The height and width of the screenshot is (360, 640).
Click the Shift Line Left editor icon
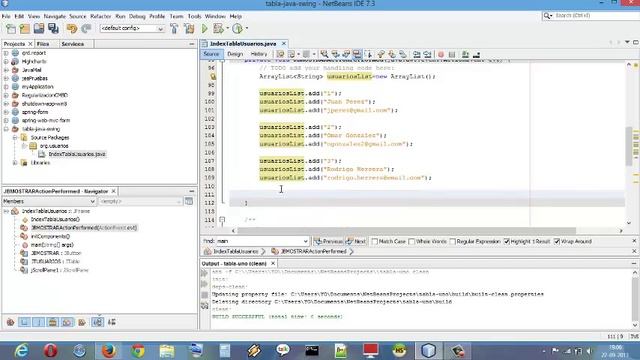pyautogui.click(x=416, y=54)
